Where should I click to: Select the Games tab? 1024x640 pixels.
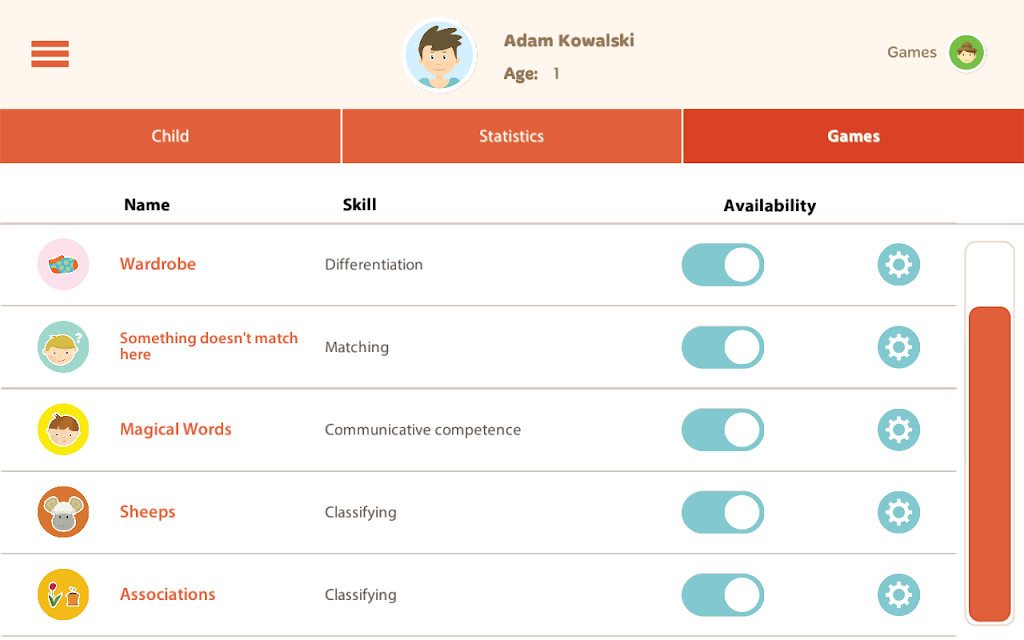(x=854, y=136)
